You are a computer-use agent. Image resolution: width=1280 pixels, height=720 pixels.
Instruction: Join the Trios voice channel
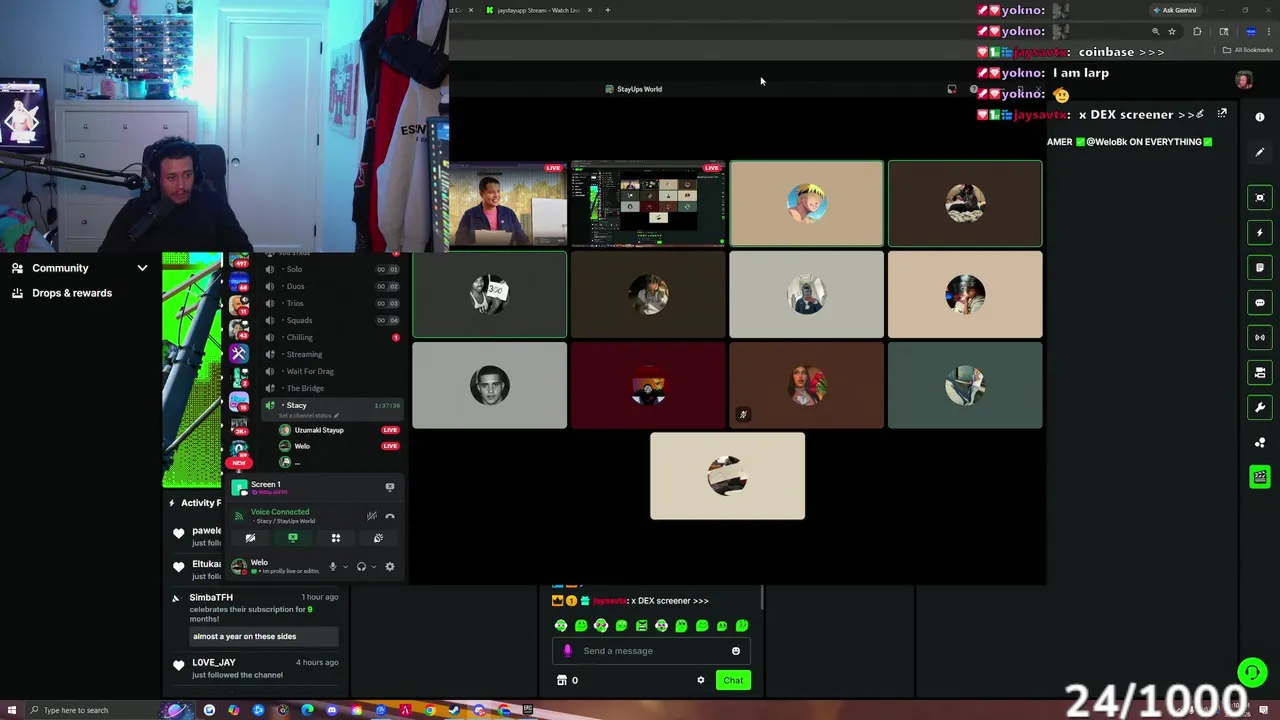332,303
